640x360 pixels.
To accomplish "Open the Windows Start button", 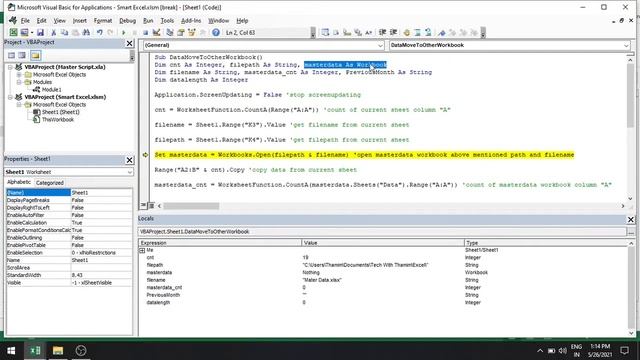I will click(11, 350).
